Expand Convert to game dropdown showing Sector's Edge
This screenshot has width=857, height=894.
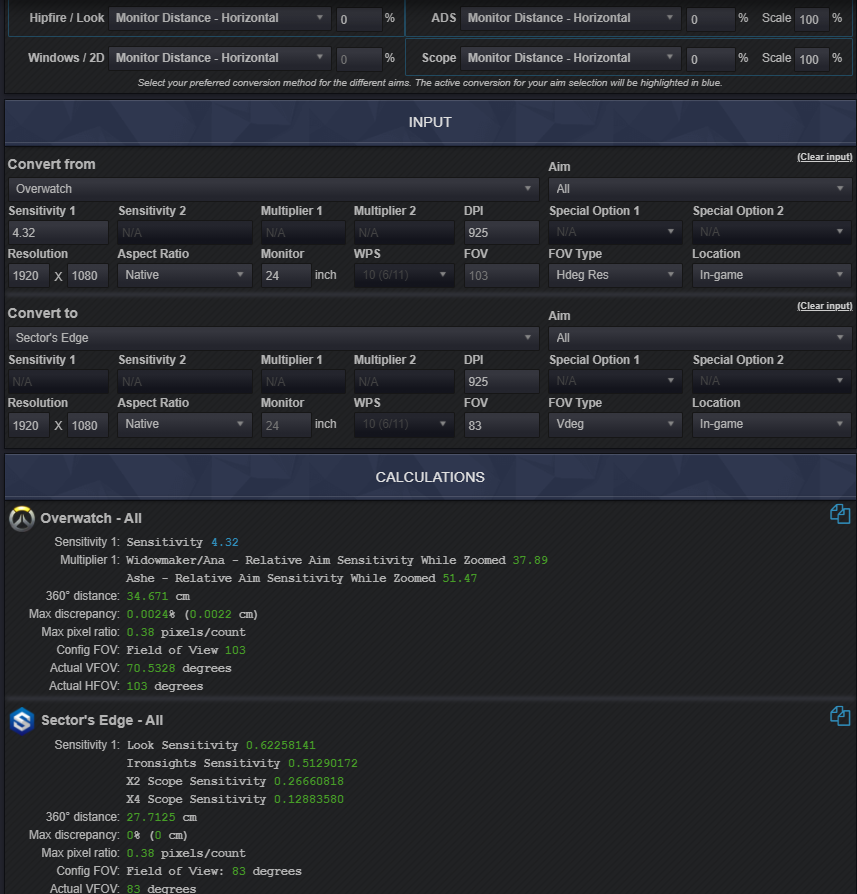[x=274, y=338]
